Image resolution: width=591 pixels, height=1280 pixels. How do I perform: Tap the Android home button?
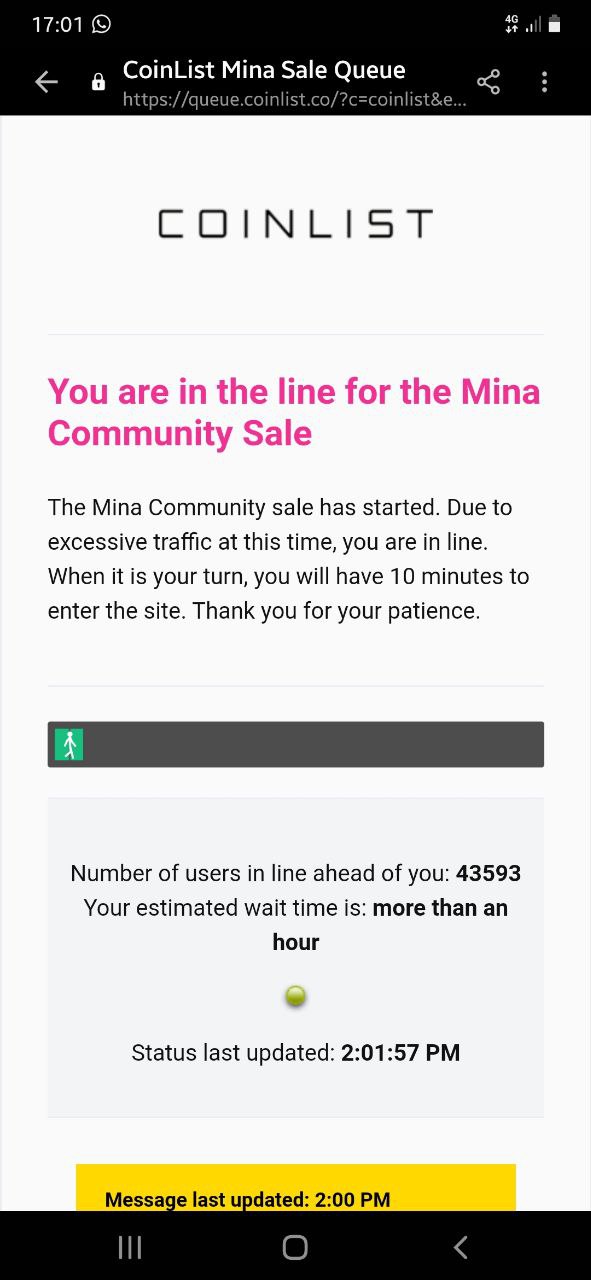click(295, 1246)
